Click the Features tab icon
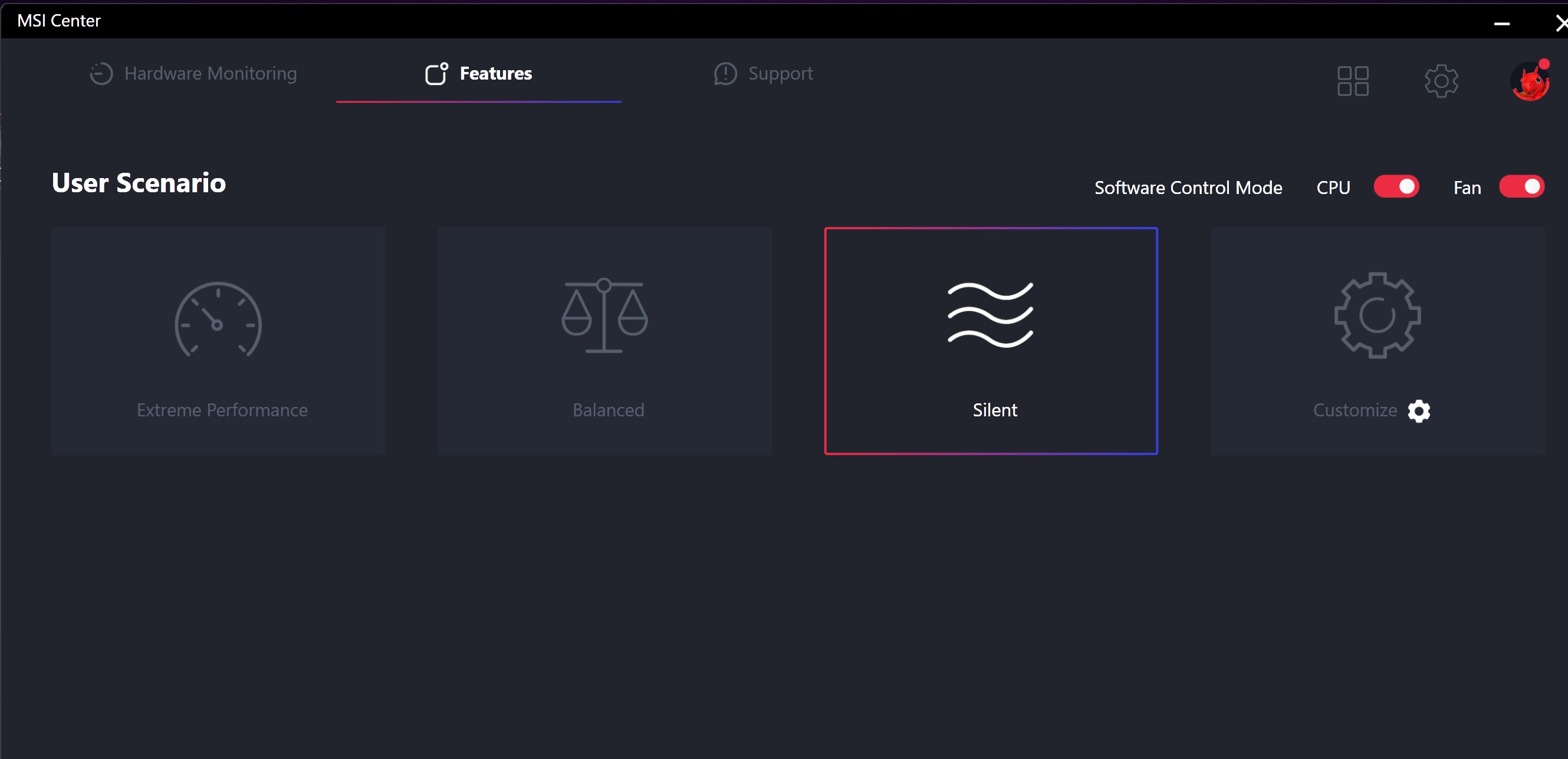 [x=436, y=74]
